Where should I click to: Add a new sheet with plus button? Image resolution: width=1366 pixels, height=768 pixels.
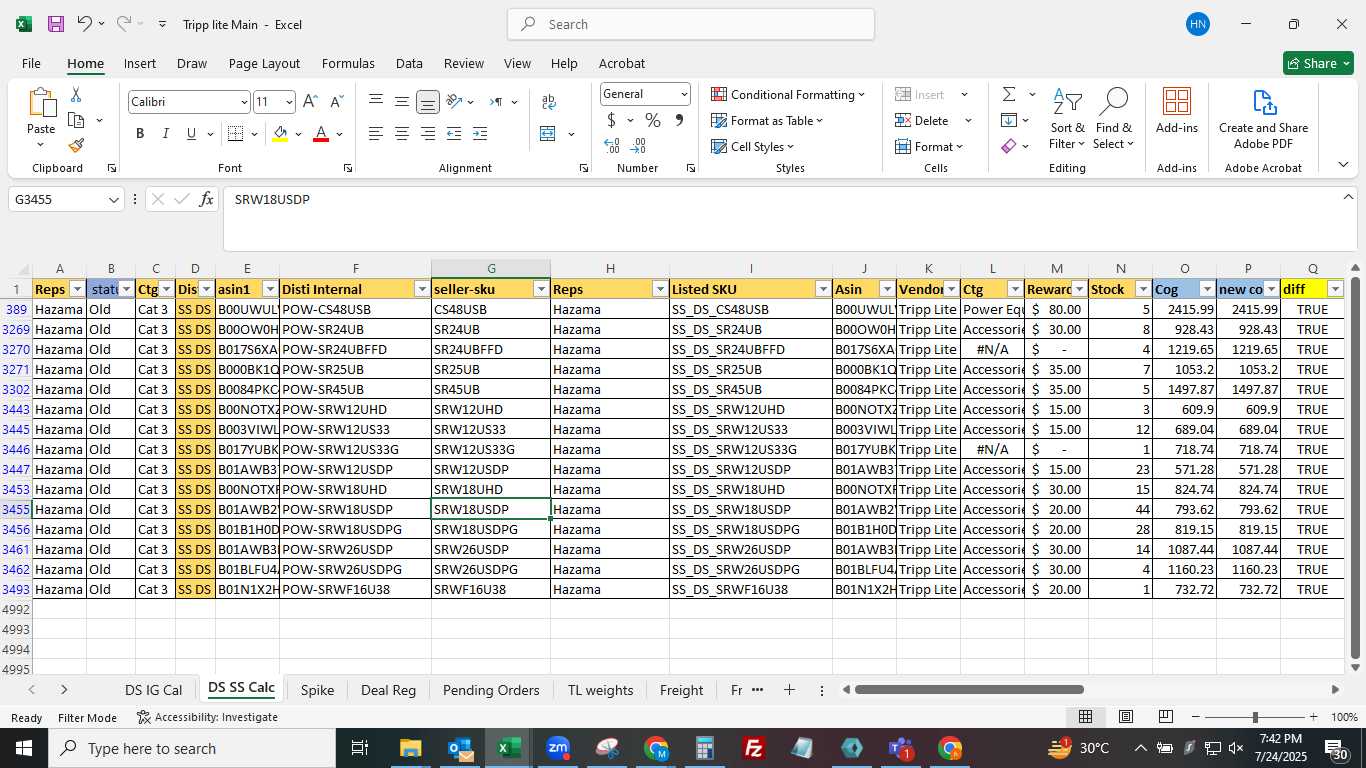click(789, 690)
